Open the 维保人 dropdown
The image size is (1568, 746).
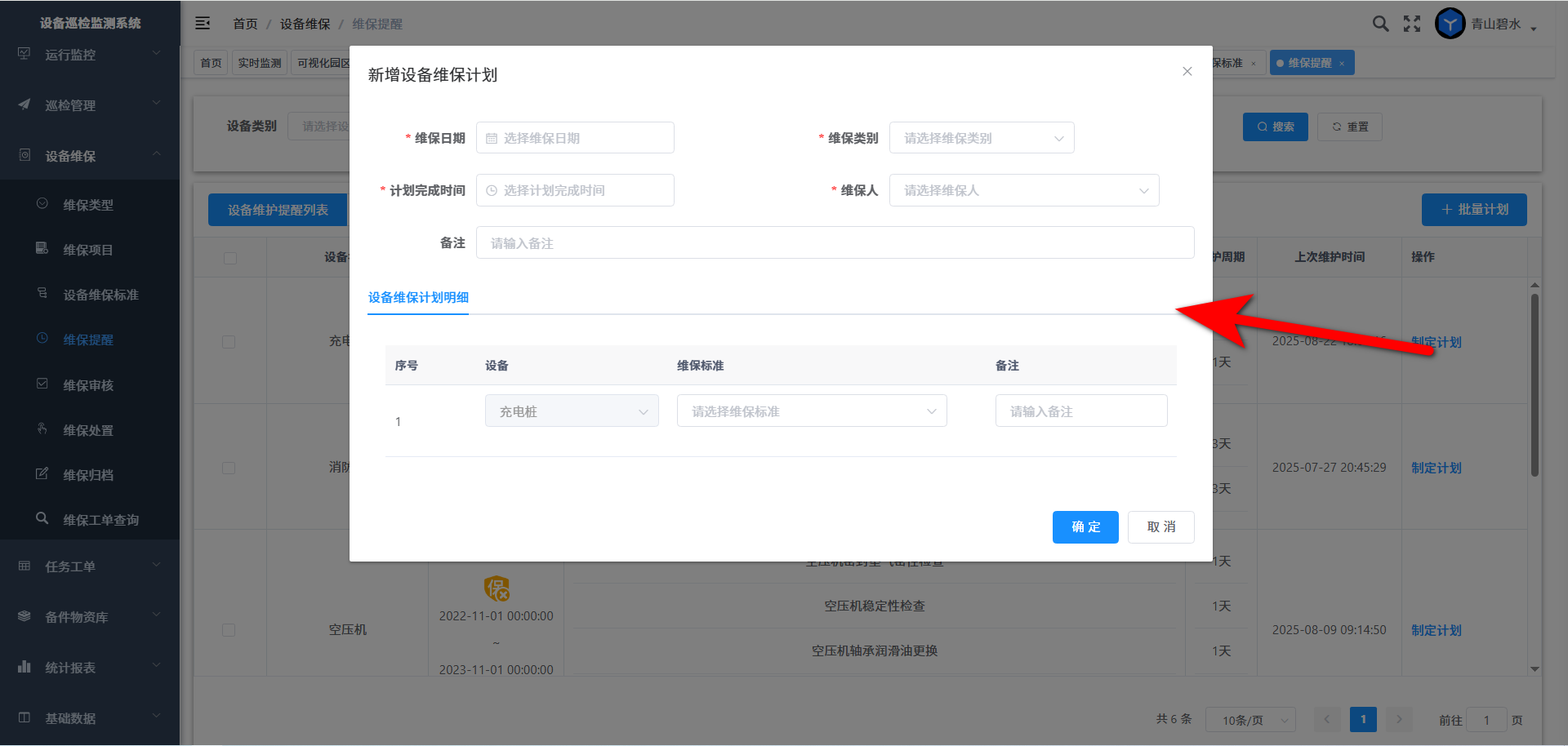tap(1023, 190)
